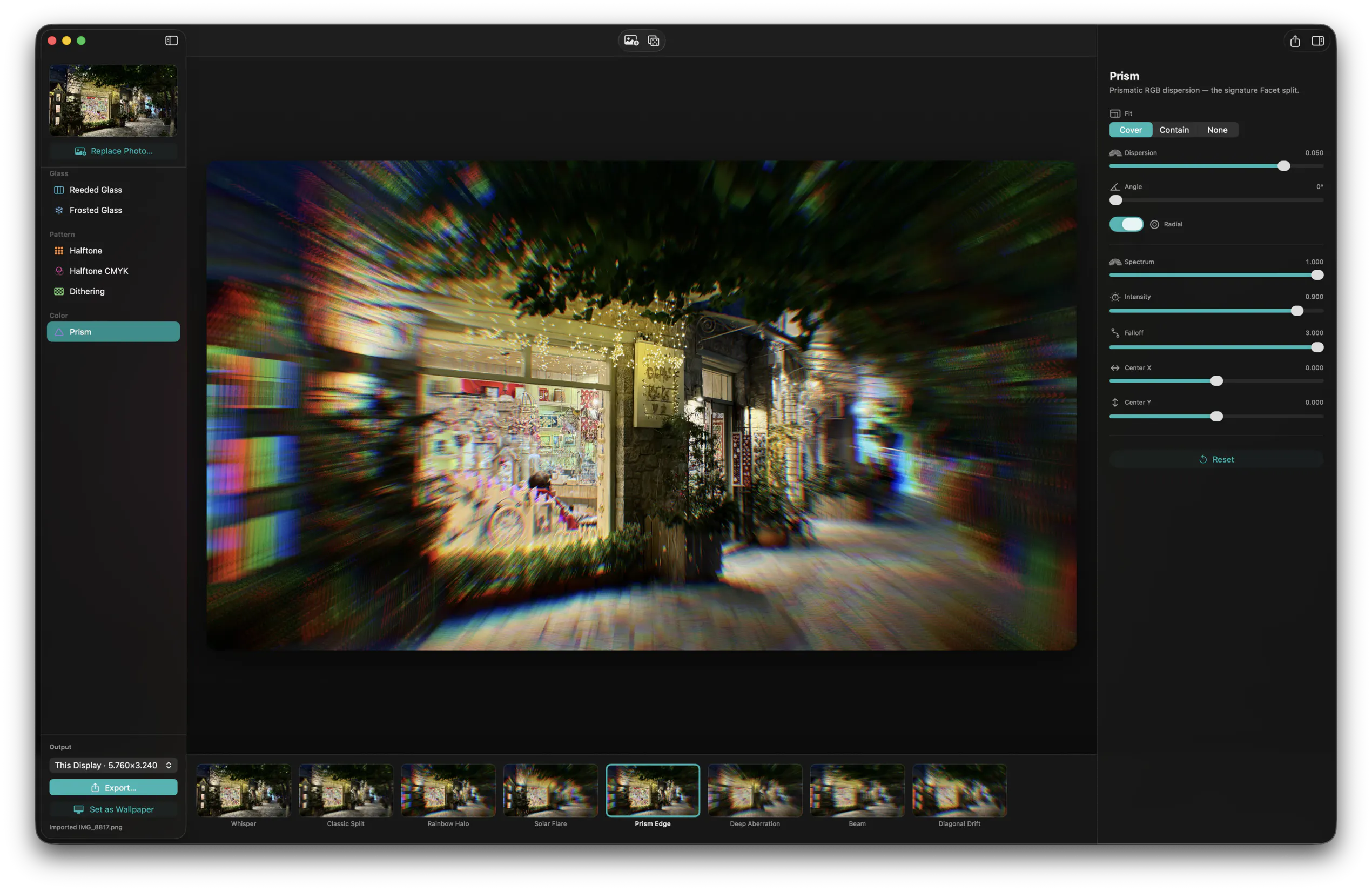Adjust the Dispersion slider handle
The height and width of the screenshot is (891, 1372).
click(x=1283, y=166)
